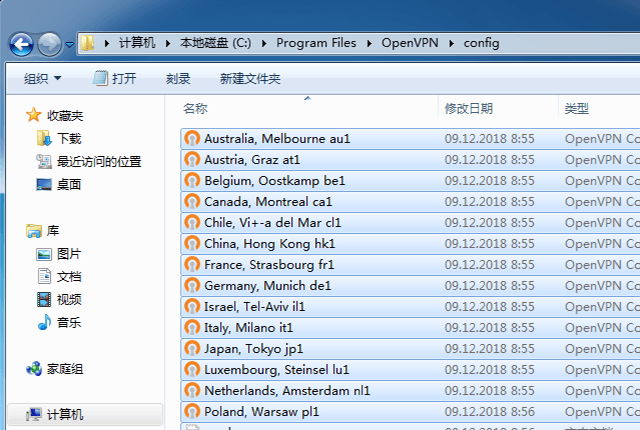
Task: Select 收藏夹 in the navigation pane
Action: click(x=65, y=116)
